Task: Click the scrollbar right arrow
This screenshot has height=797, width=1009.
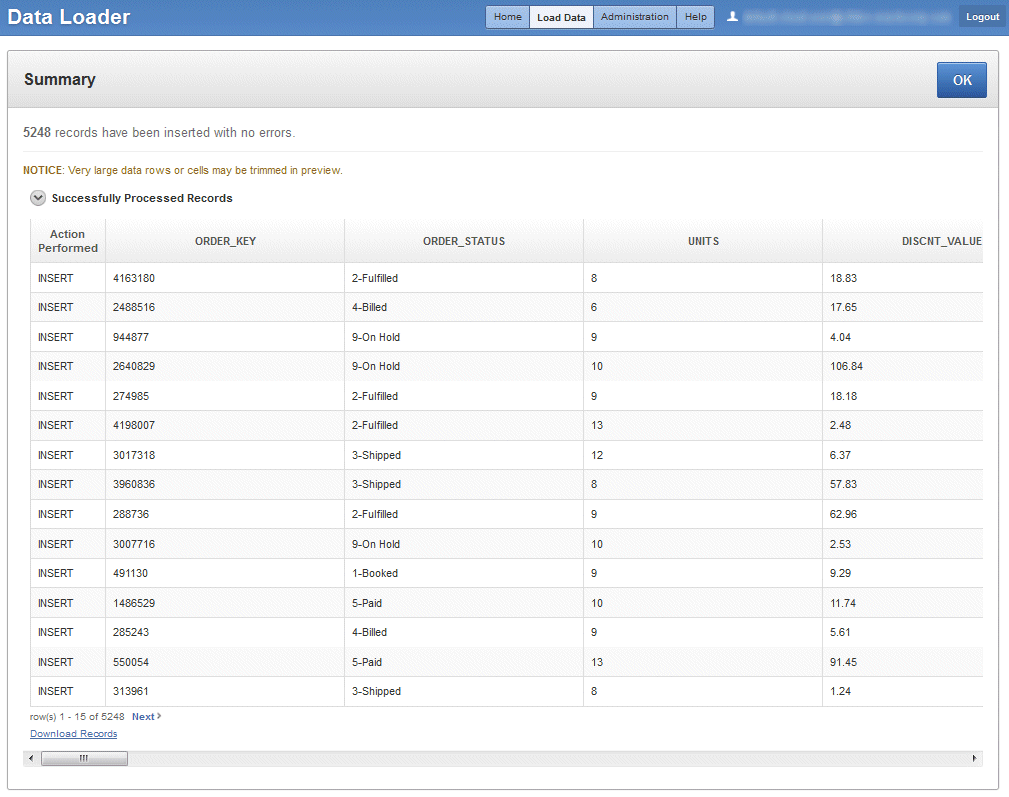Action: click(x=974, y=758)
